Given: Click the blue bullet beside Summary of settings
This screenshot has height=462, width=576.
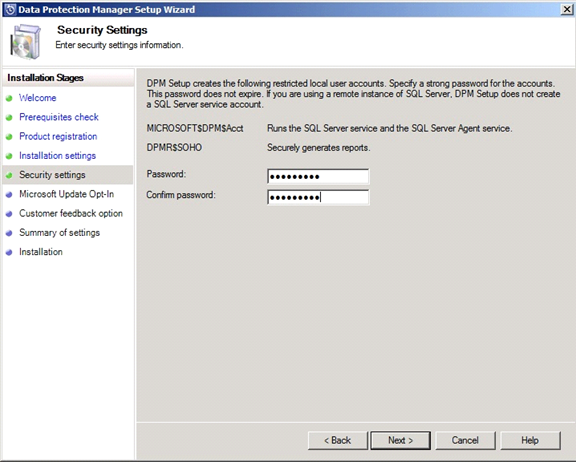Looking at the screenshot, I should [x=10, y=233].
